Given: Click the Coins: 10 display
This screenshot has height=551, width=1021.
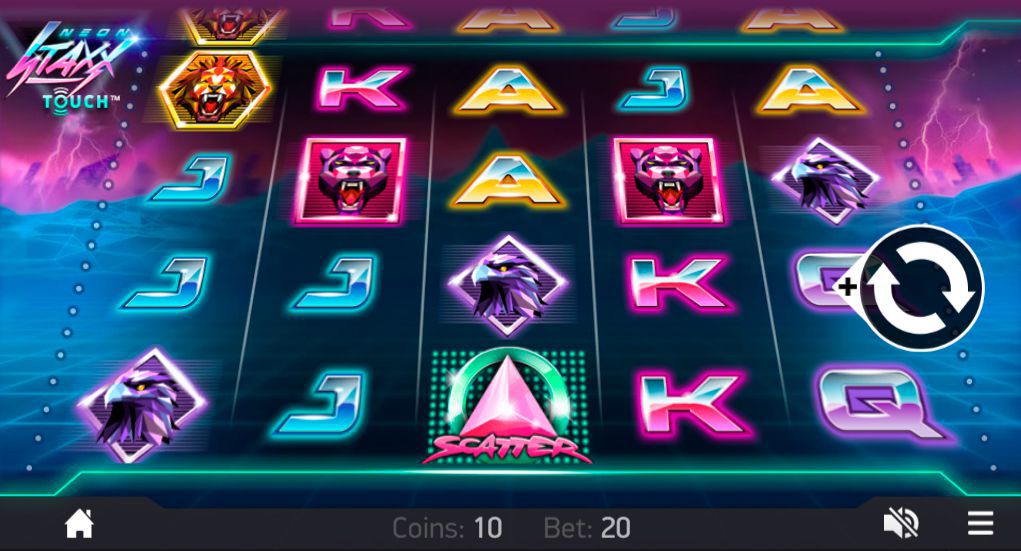Looking at the screenshot, I should coord(447,528).
